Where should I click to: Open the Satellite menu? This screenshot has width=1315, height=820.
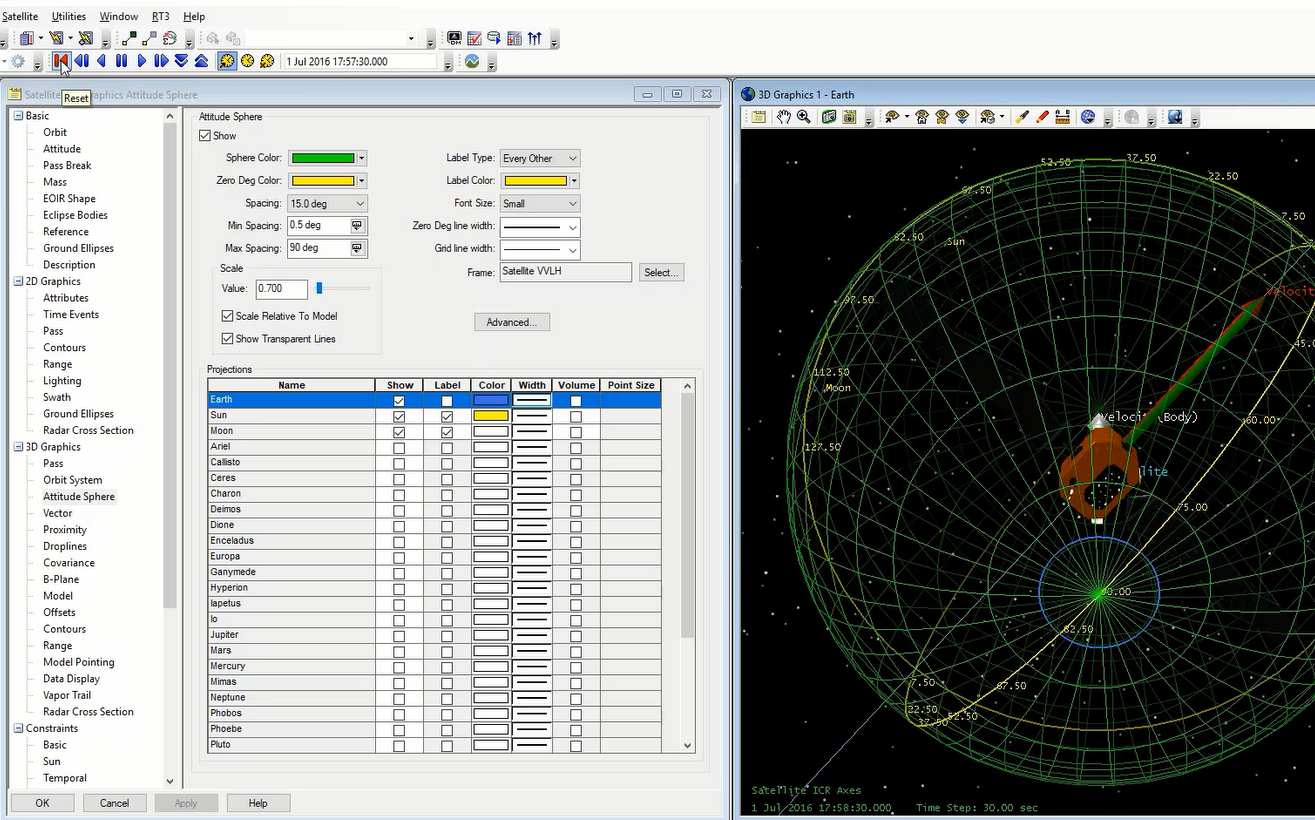20,15
